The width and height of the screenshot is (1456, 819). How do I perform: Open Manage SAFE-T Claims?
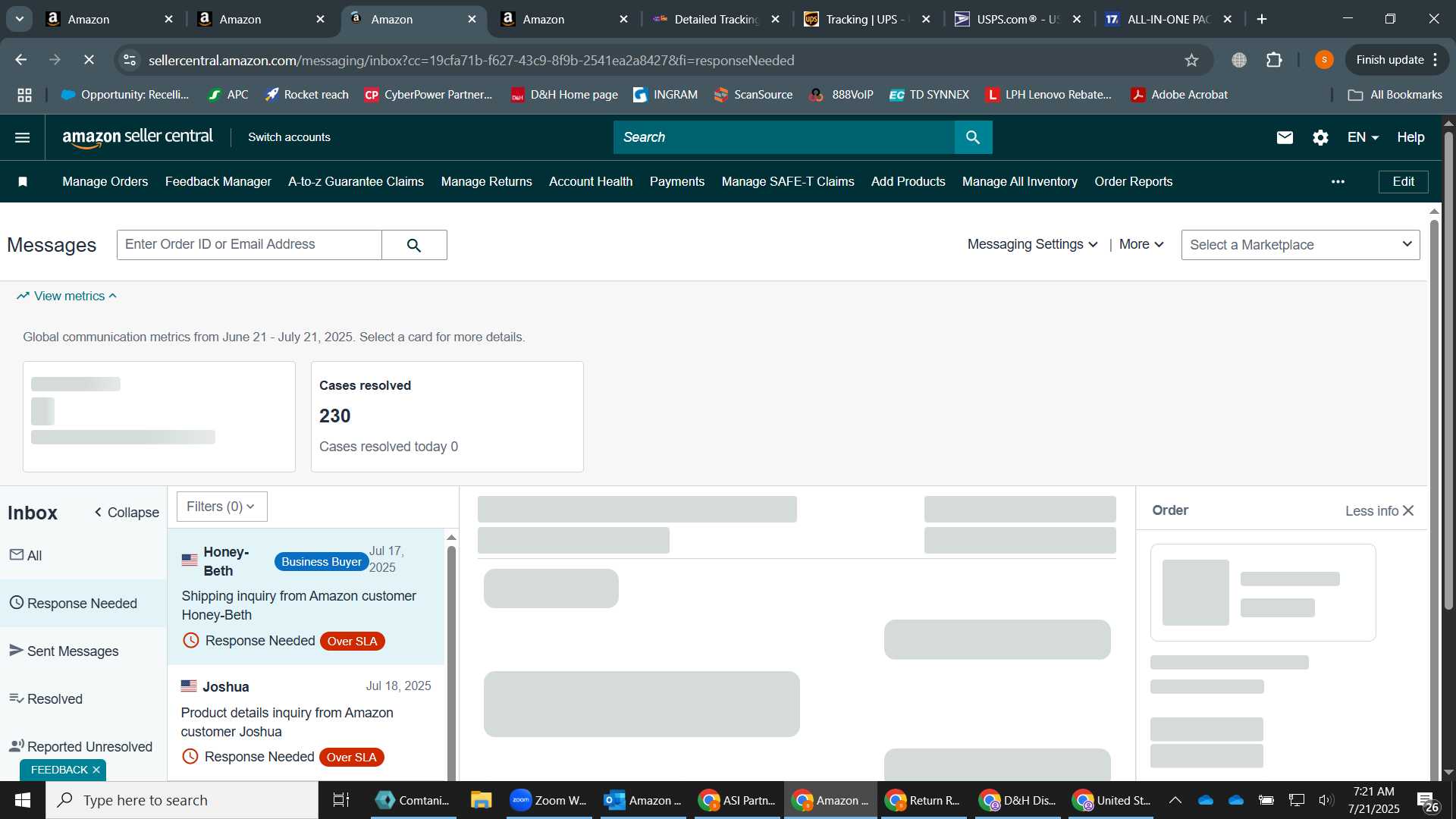click(x=788, y=181)
